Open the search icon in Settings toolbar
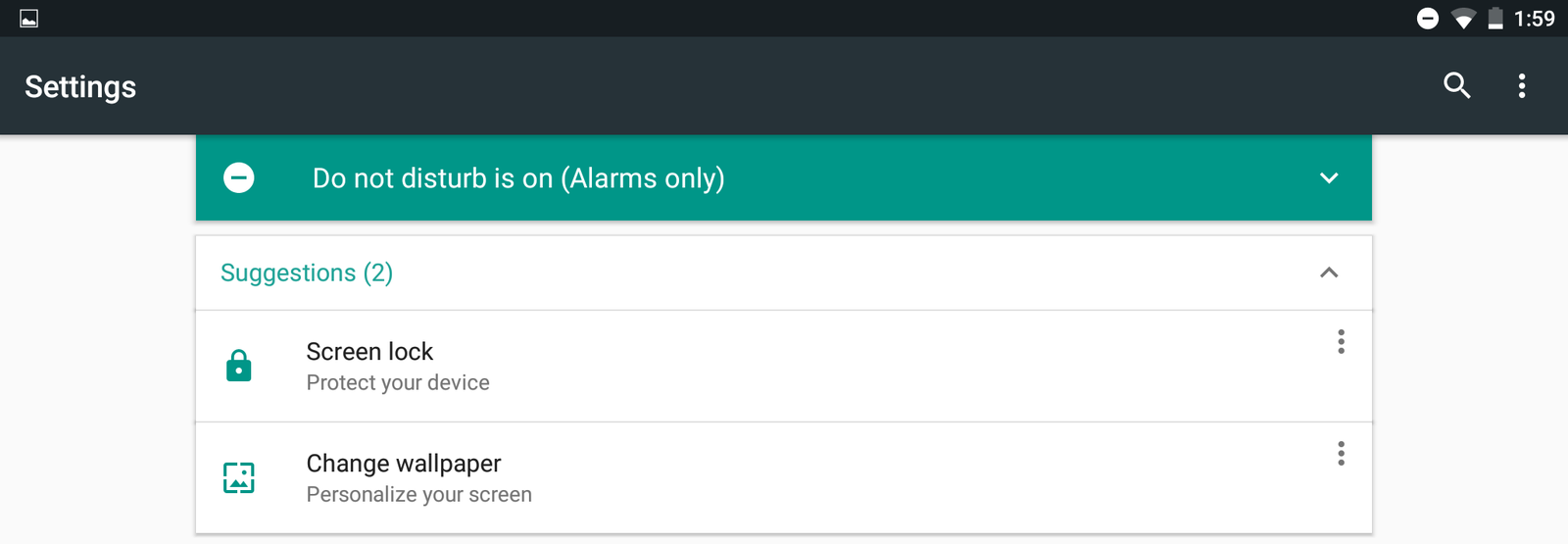The height and width of the screenshot is (544, 1568). pos(1457,86)
